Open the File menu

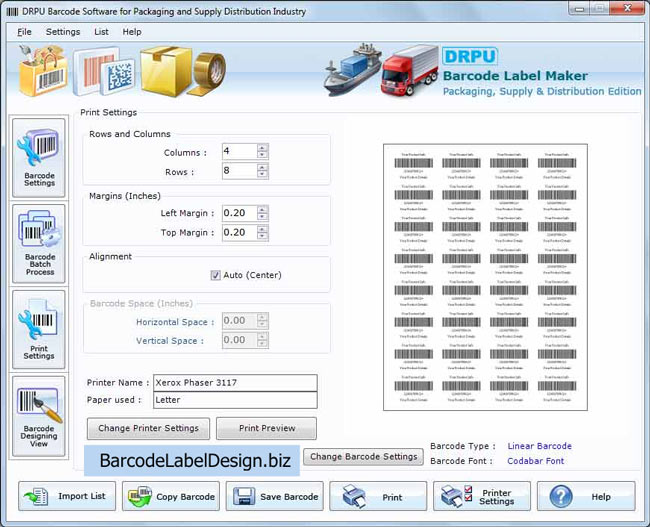pyautogui.click(x=25, y=32)
